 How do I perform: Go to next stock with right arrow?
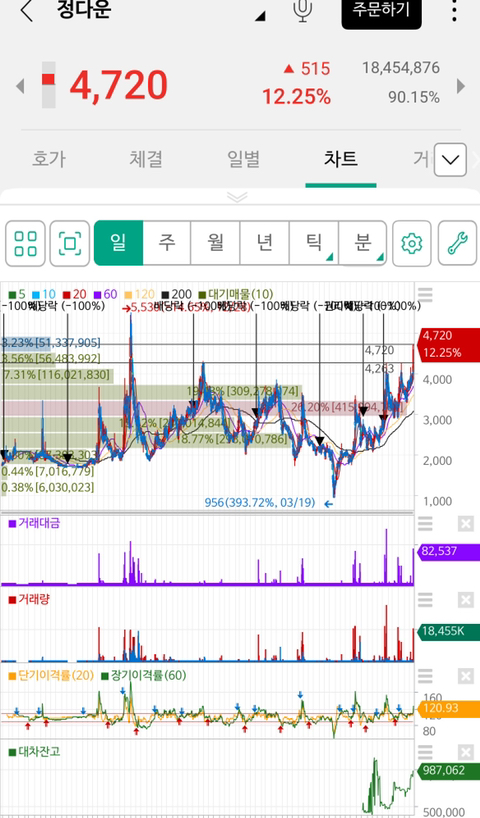(x=461, y=86)
